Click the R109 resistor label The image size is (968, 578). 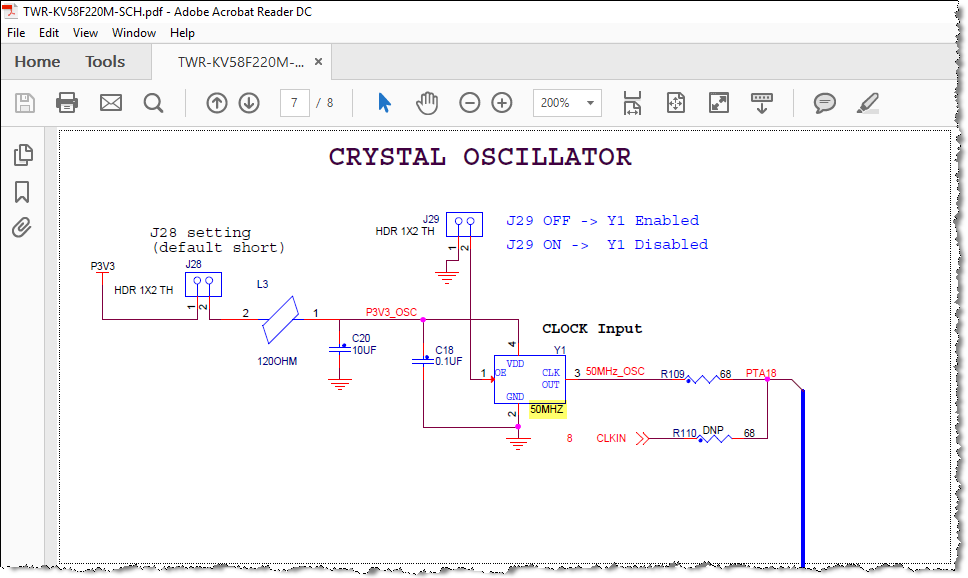[672, 374]
